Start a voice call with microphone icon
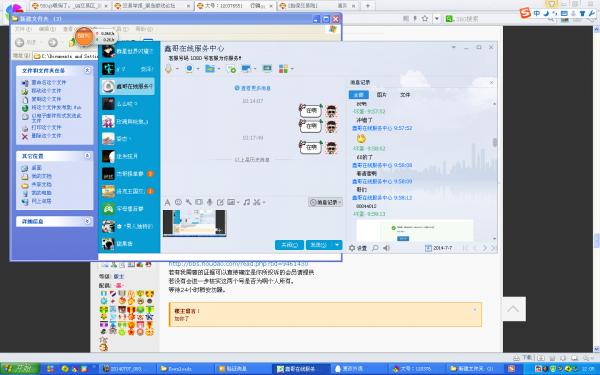Screen dimensions: 600x375 point(168,69)
